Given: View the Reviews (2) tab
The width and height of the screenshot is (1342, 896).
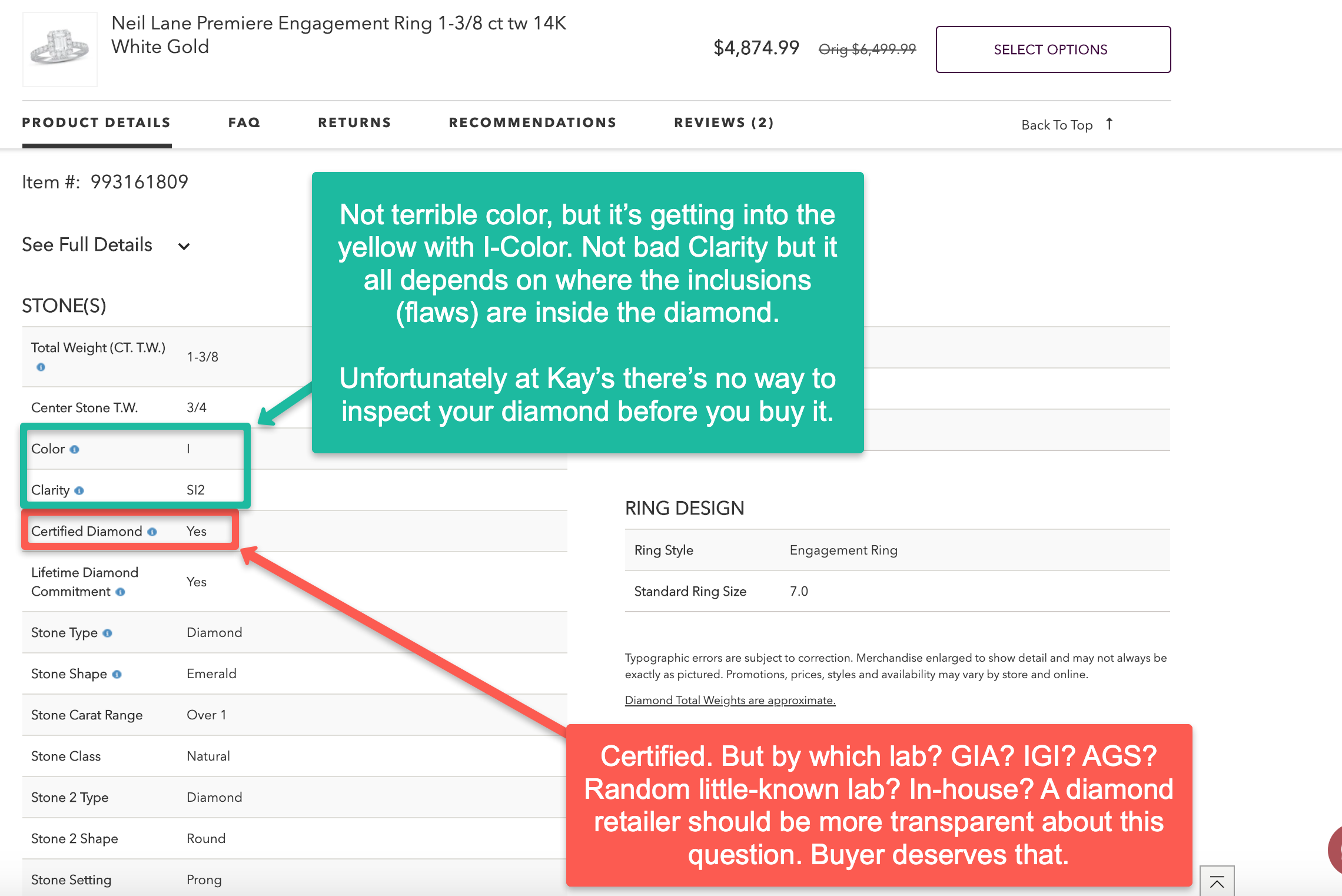Looking at the screenshot, I should pos(723,122).
